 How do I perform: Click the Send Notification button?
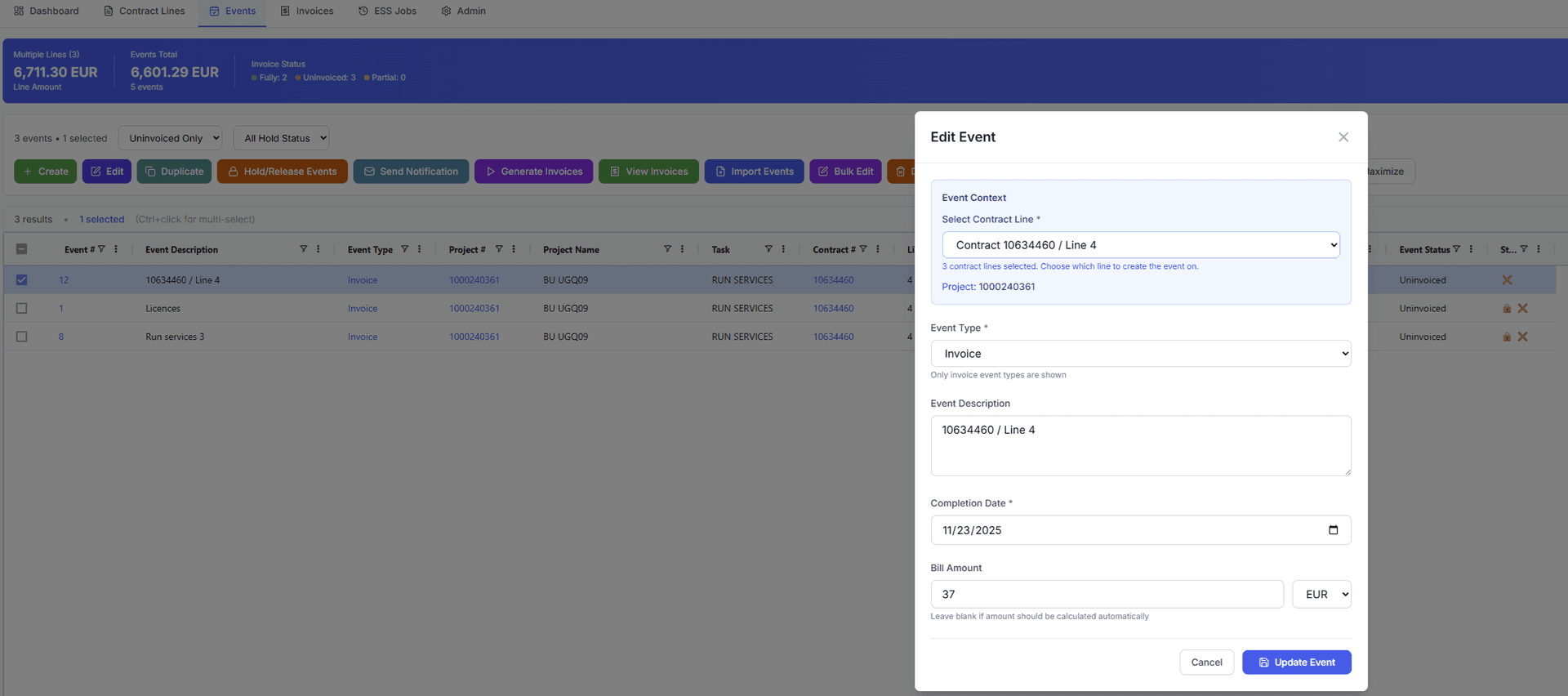(x=411, y=172)
